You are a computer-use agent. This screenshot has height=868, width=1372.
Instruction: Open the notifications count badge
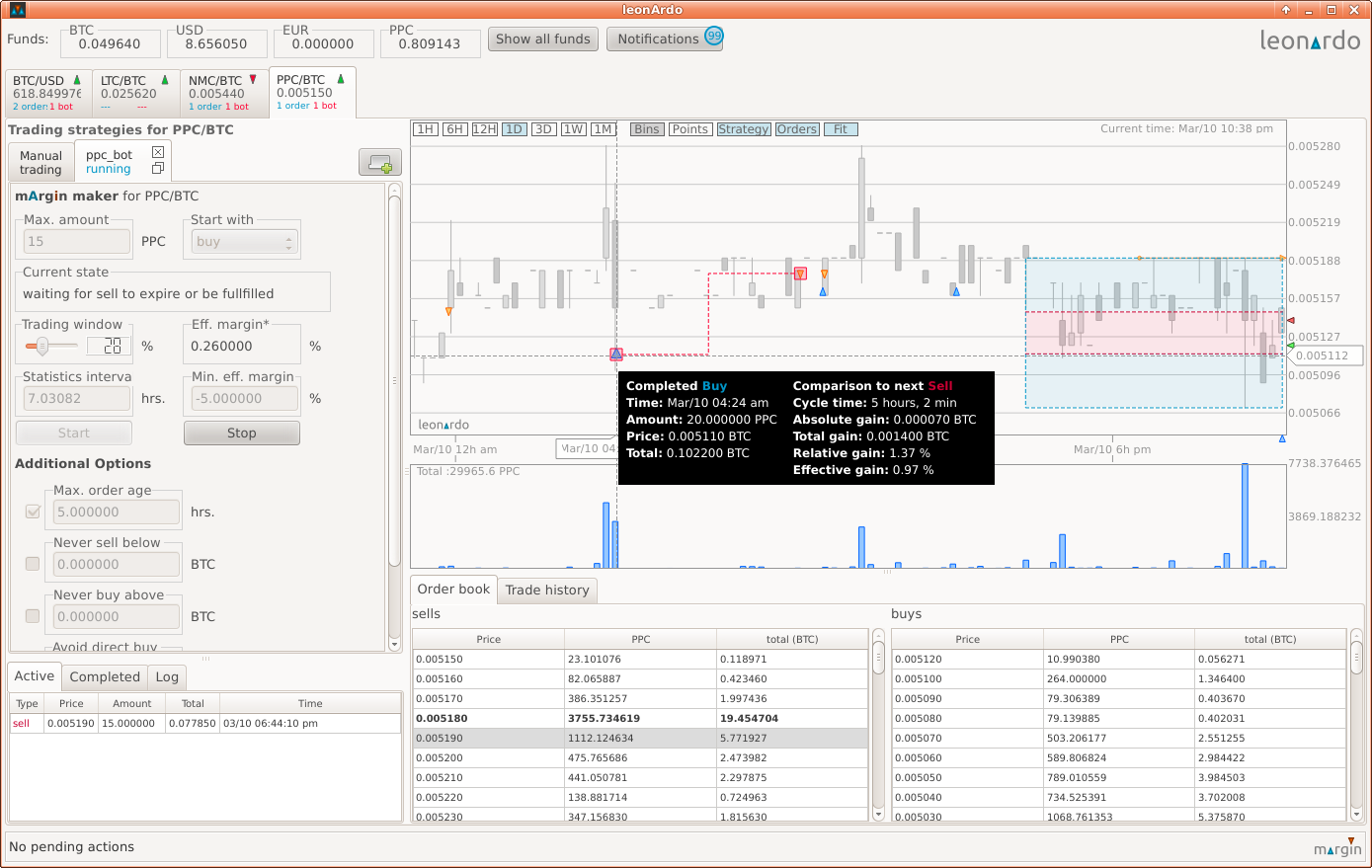pyautogui.click(x=714, y=36)
